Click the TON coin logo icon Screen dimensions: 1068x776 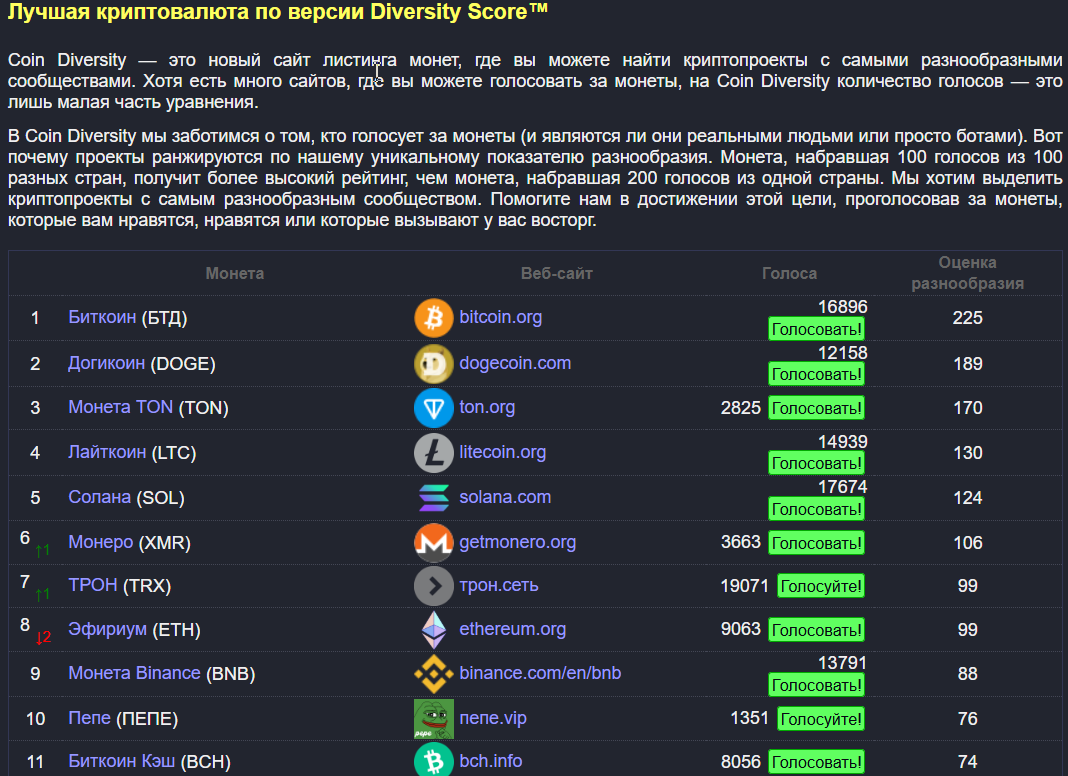pos(434,408)
